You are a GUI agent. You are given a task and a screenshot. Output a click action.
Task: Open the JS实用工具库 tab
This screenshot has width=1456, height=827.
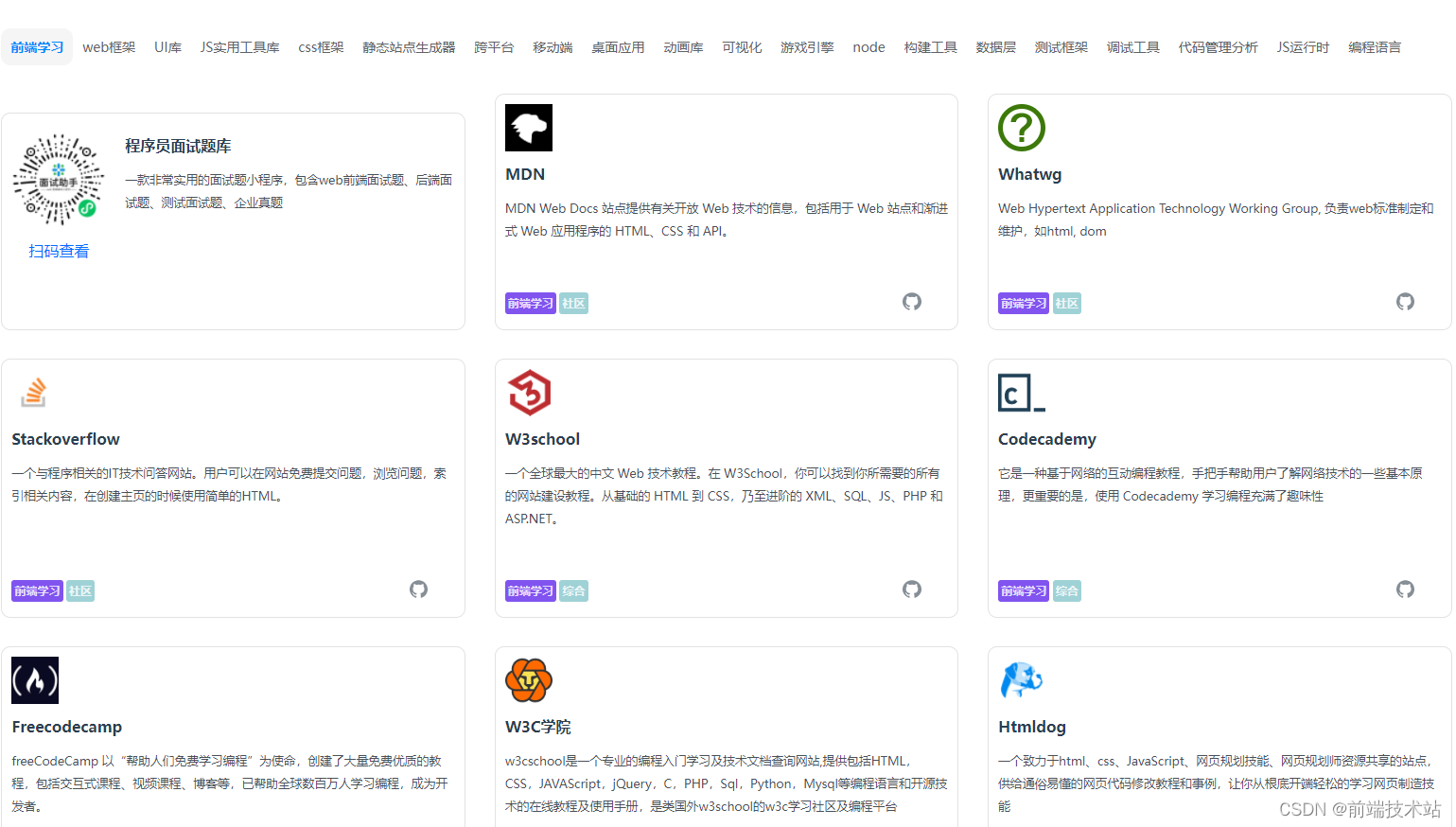click(239, 47)
